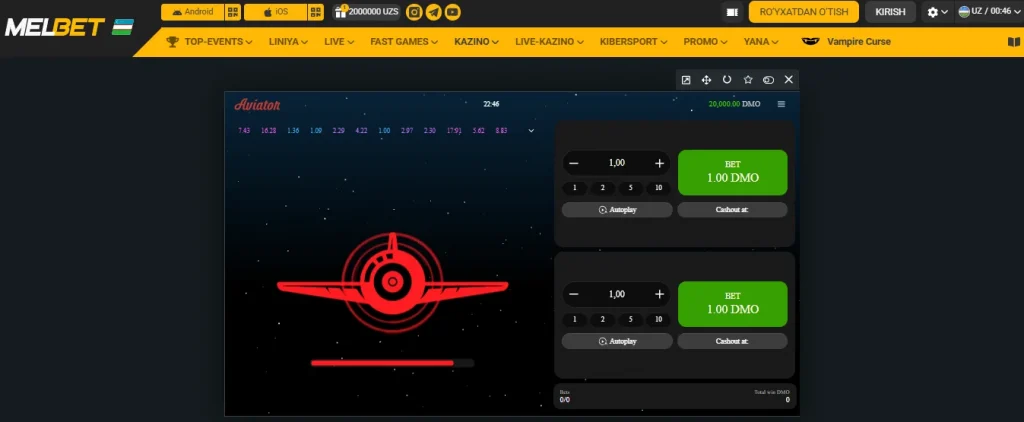Expand the KAZINO menu
1024x422 pixels.
pos(477,42)
